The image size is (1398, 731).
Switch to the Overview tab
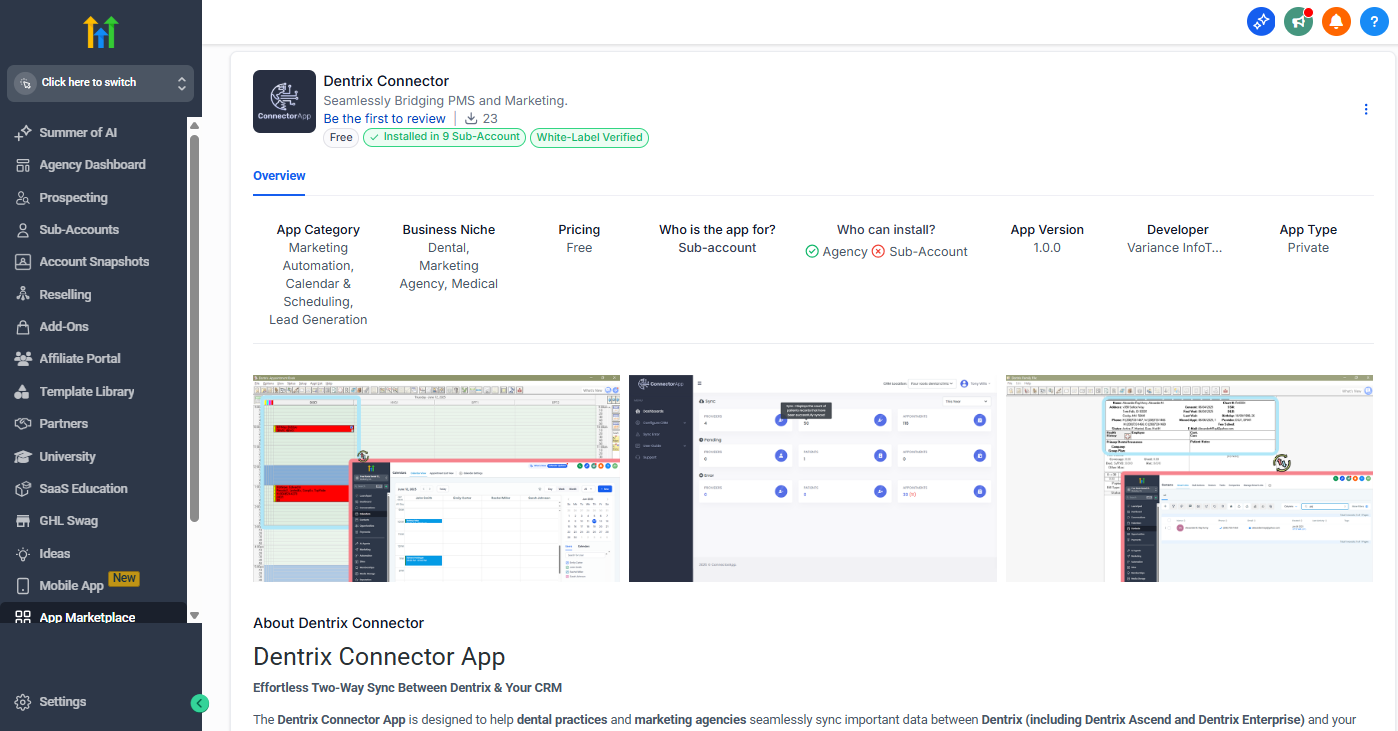click(x=278, y=176)
